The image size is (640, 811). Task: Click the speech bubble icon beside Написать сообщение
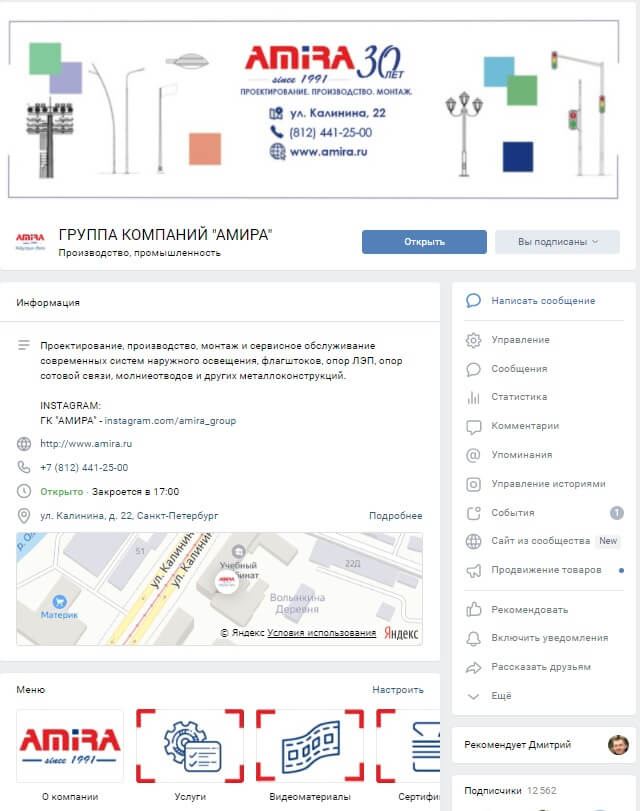pos(473,301)
